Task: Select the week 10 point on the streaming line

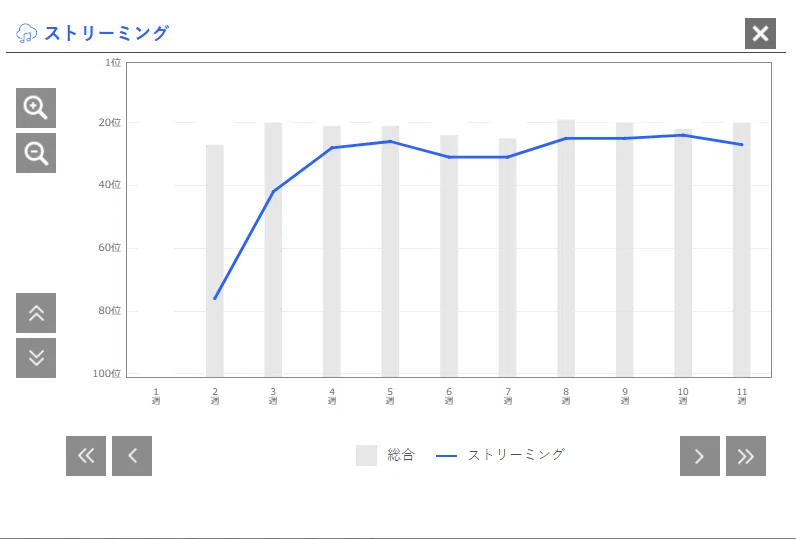Action: point(683,135)
